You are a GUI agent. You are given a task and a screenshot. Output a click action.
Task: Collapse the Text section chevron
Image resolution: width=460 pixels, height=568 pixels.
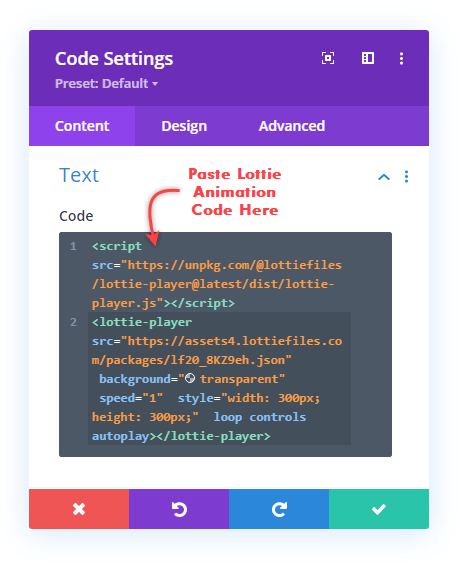[x=384, y=177]
